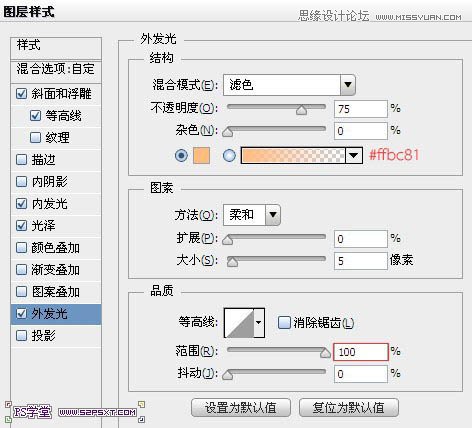472x428 pixels.
Task: Enable the 纹理 checkbox
Action: [x=35, y=138]
